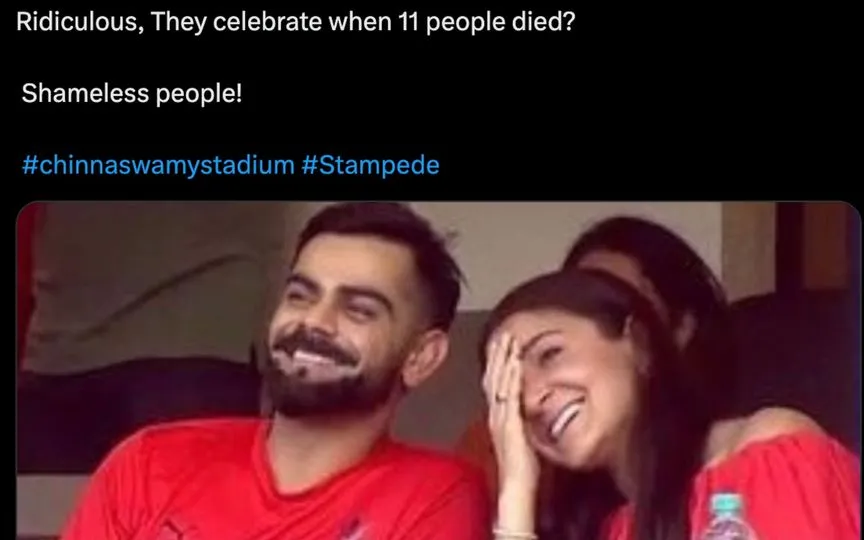
Task: Click the 'Ridiculous, They celebrate' tweet text
Action: 295,22
